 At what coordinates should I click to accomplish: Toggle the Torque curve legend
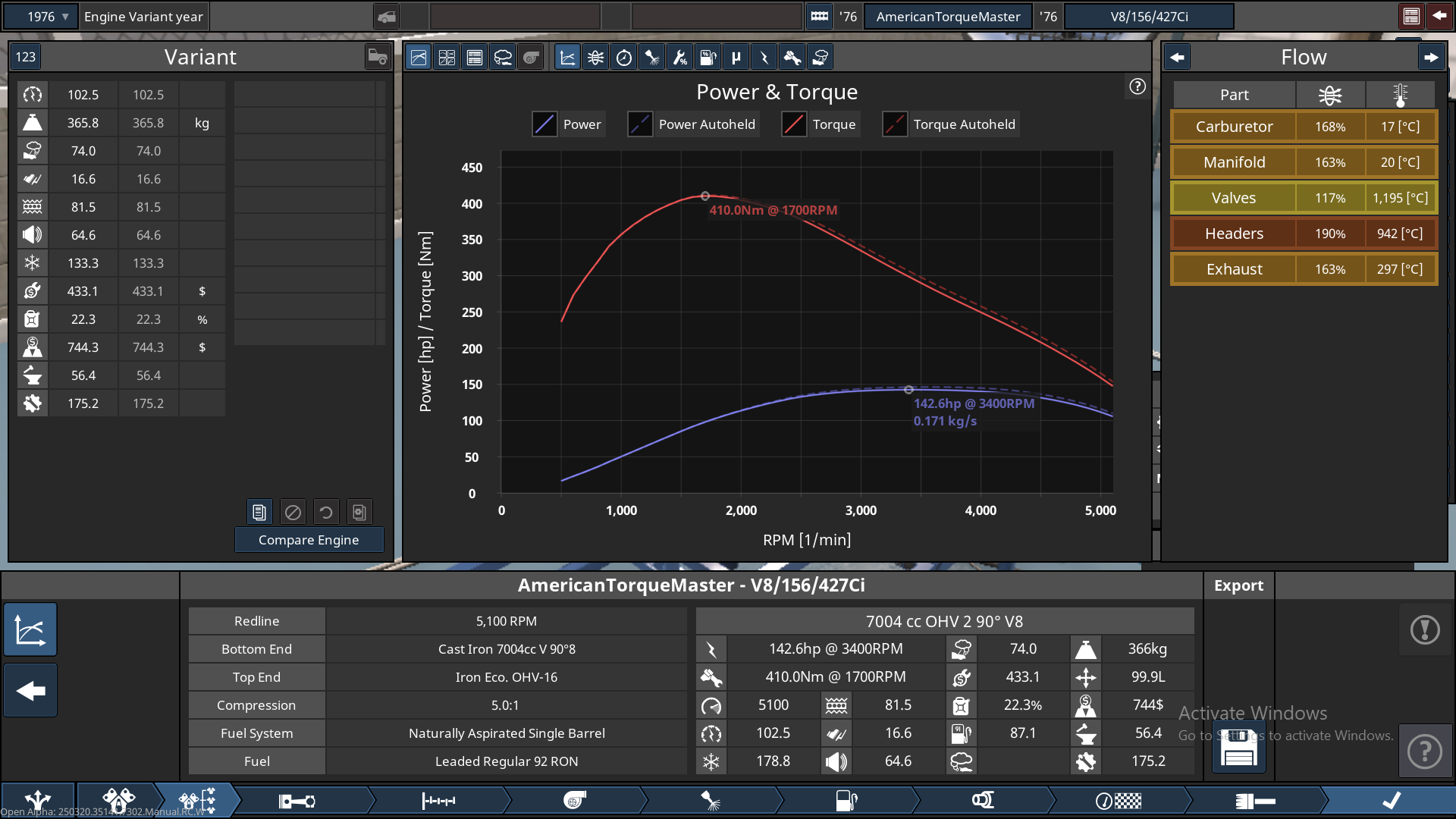tap(820, 124)
